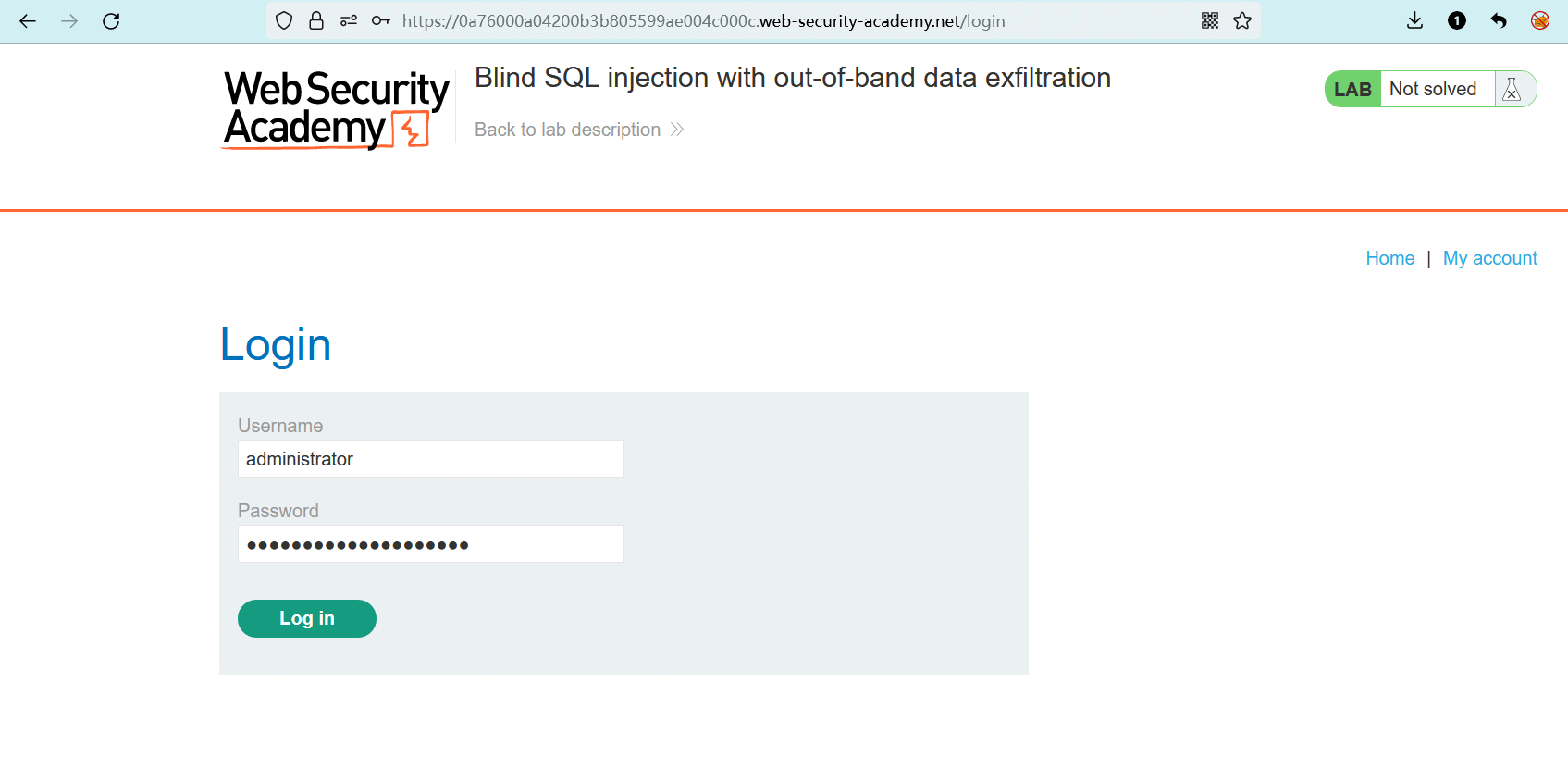Reload the current page
Viewport: 1568px width, 782px height.
[x=111, y=21]
